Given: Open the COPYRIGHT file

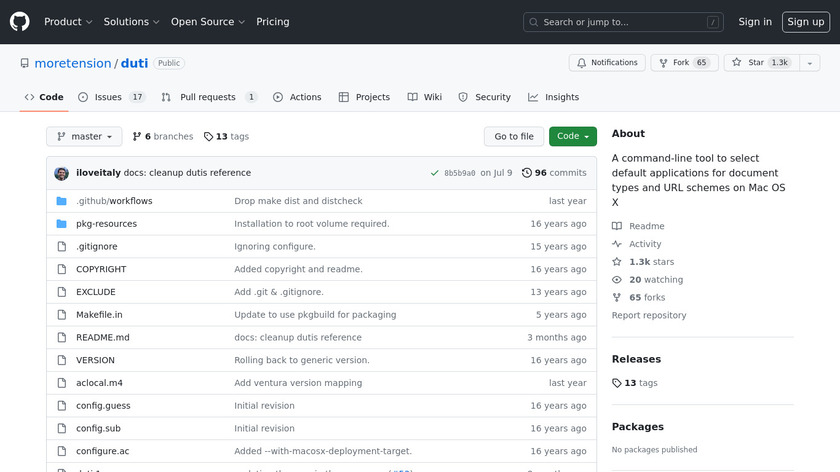Looking at the screenshot, I should click(101, 269).
